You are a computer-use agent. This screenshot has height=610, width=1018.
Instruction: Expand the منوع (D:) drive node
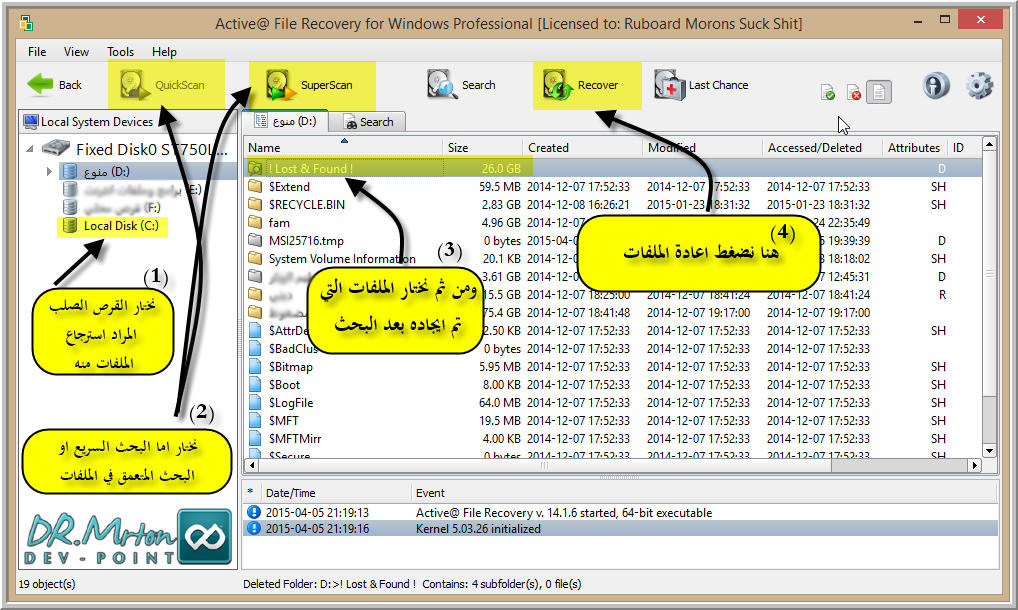[49, 171]
